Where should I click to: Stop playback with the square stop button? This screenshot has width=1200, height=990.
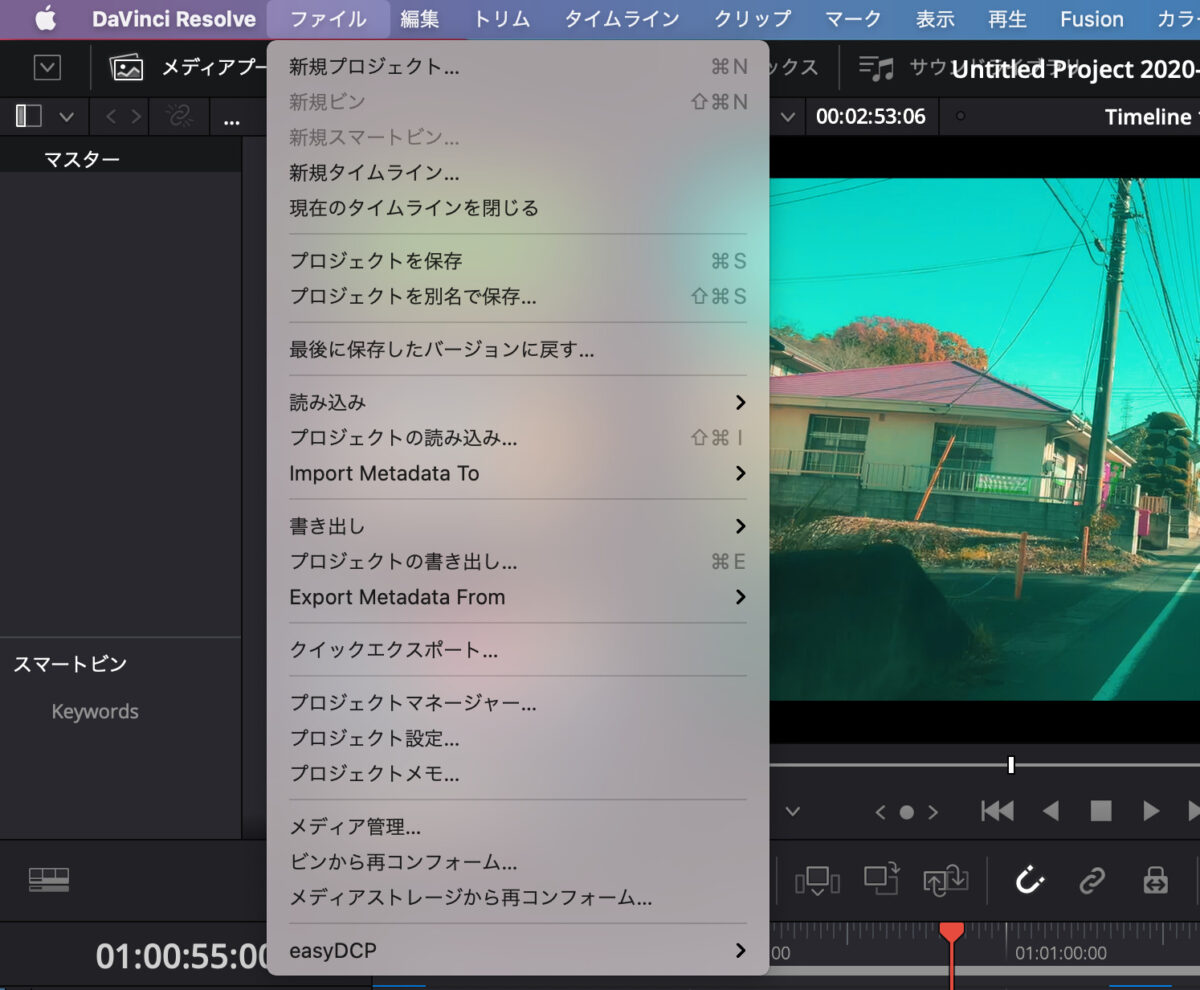click(x=1101, y=811)
